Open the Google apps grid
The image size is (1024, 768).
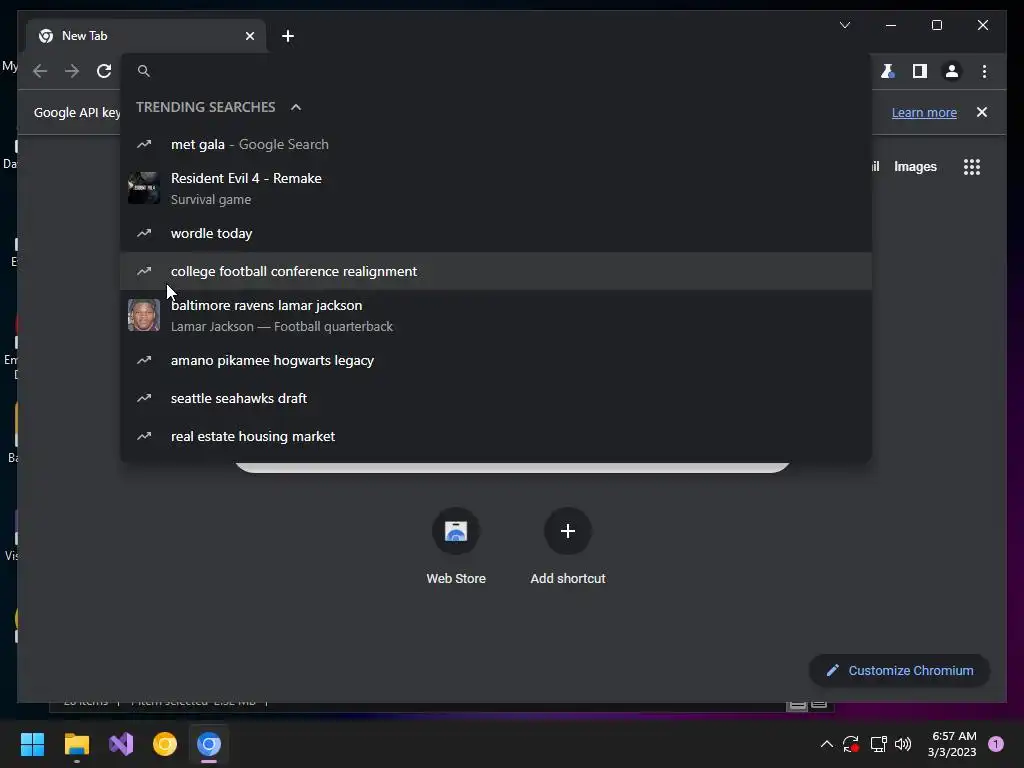(972, 167)
